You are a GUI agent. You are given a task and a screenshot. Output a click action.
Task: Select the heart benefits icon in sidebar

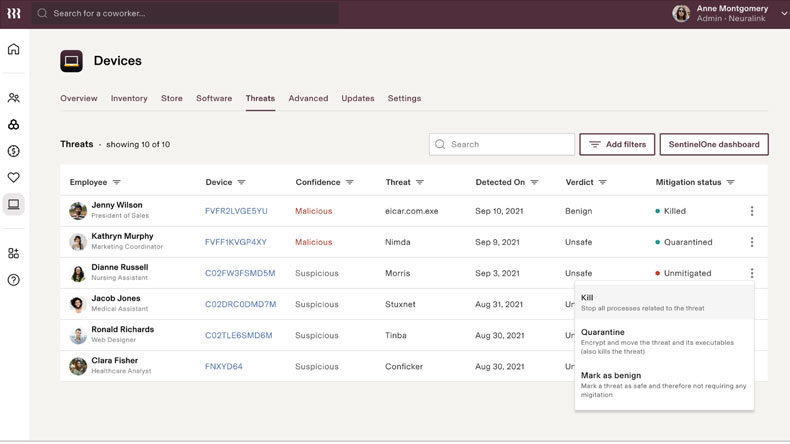click(14, 178)
